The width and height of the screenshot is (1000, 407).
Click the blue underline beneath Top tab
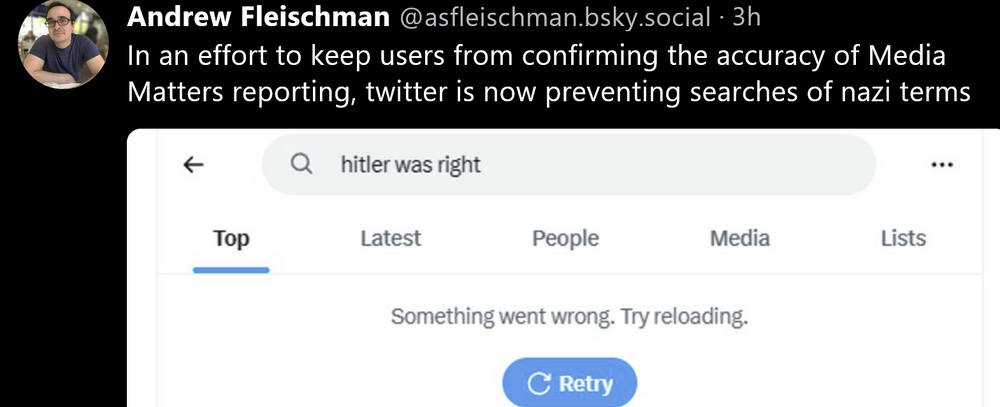(x=231, y=269)
